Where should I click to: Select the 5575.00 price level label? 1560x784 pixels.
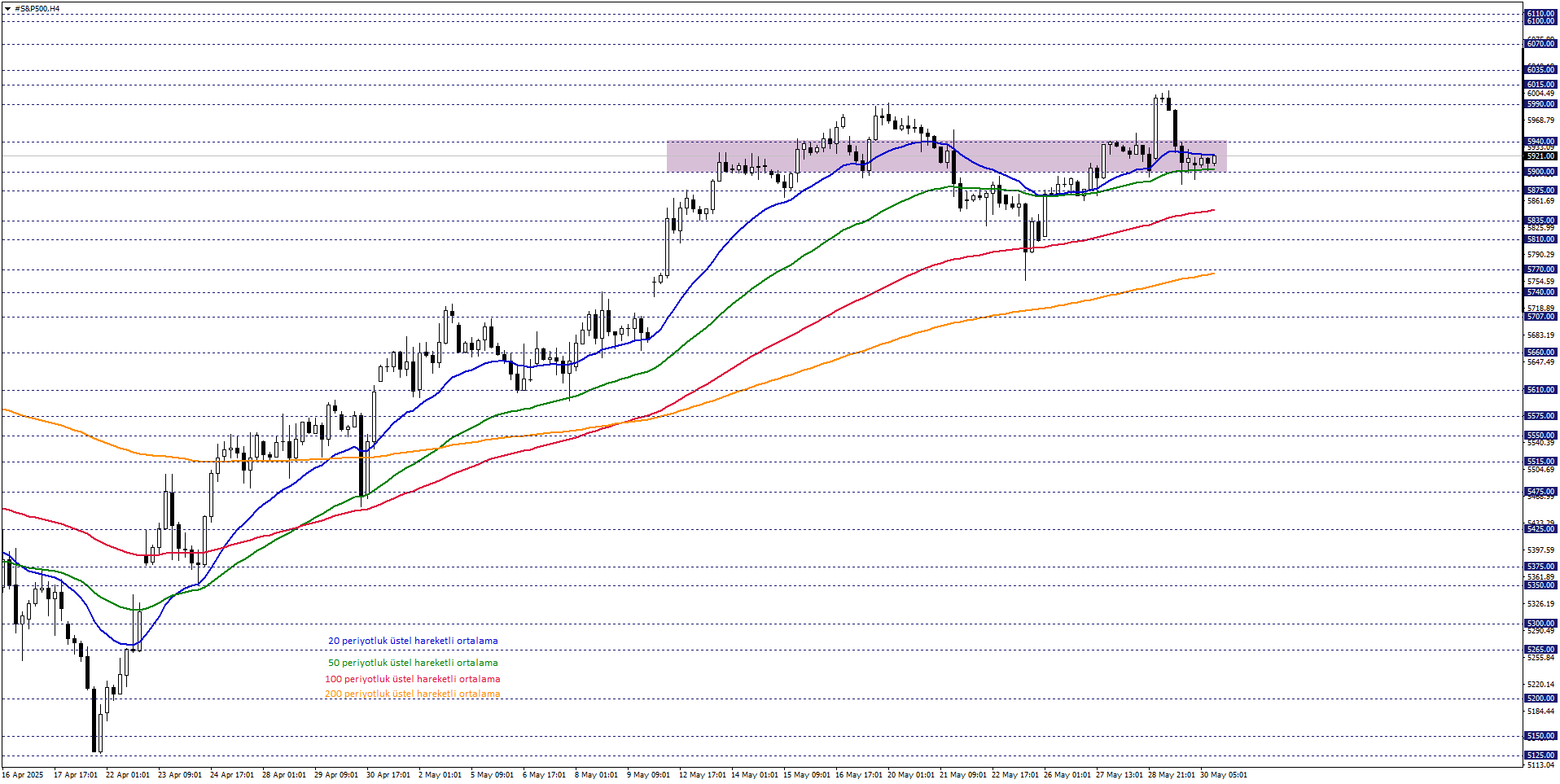point(1540,416)
